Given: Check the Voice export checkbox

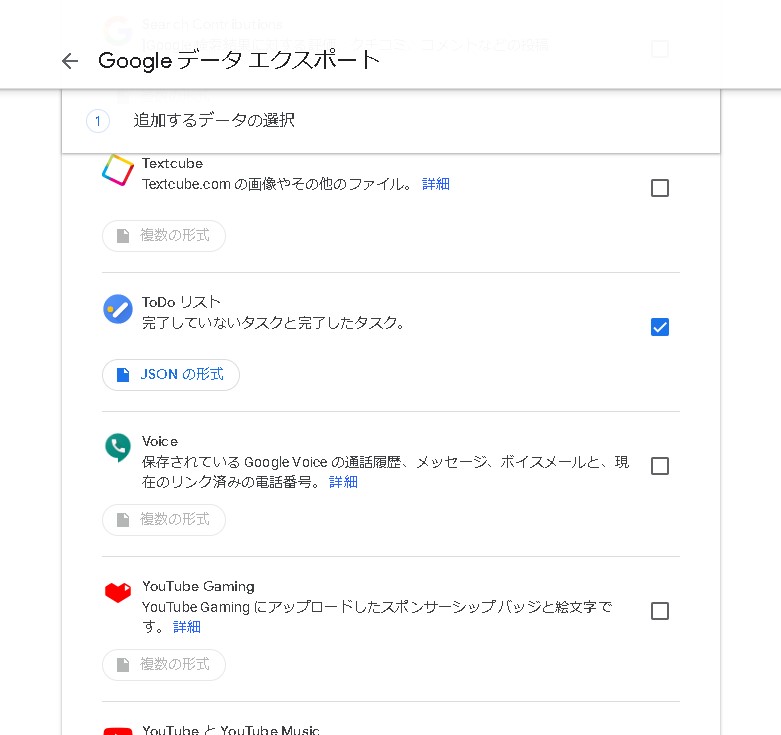Looking at the screenshot, I should coord(660,466).
